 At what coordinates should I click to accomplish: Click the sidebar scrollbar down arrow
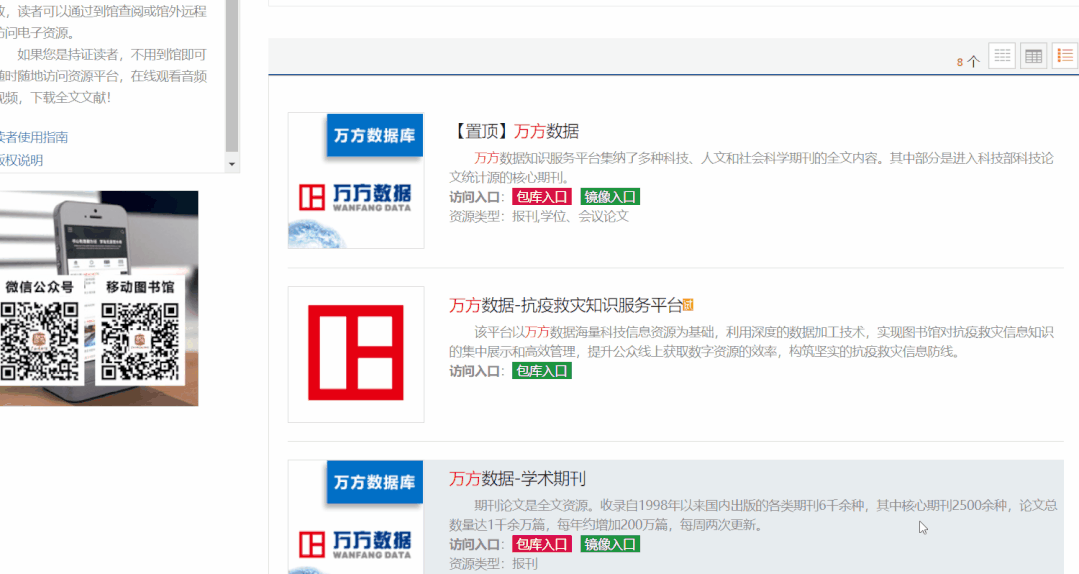coord(232,164)
